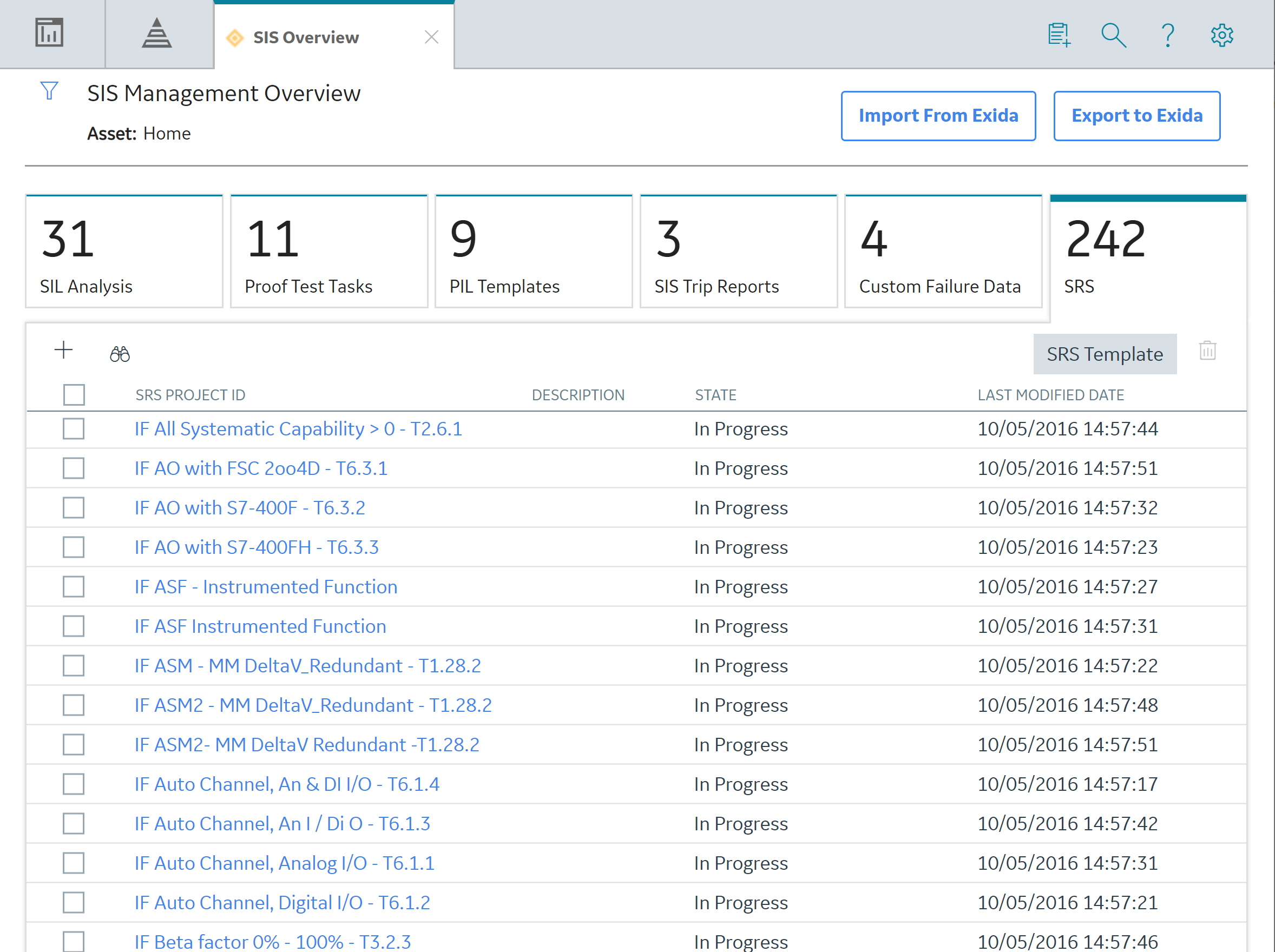Sort by SRS PROJECT ID column header

pos(190,395)
